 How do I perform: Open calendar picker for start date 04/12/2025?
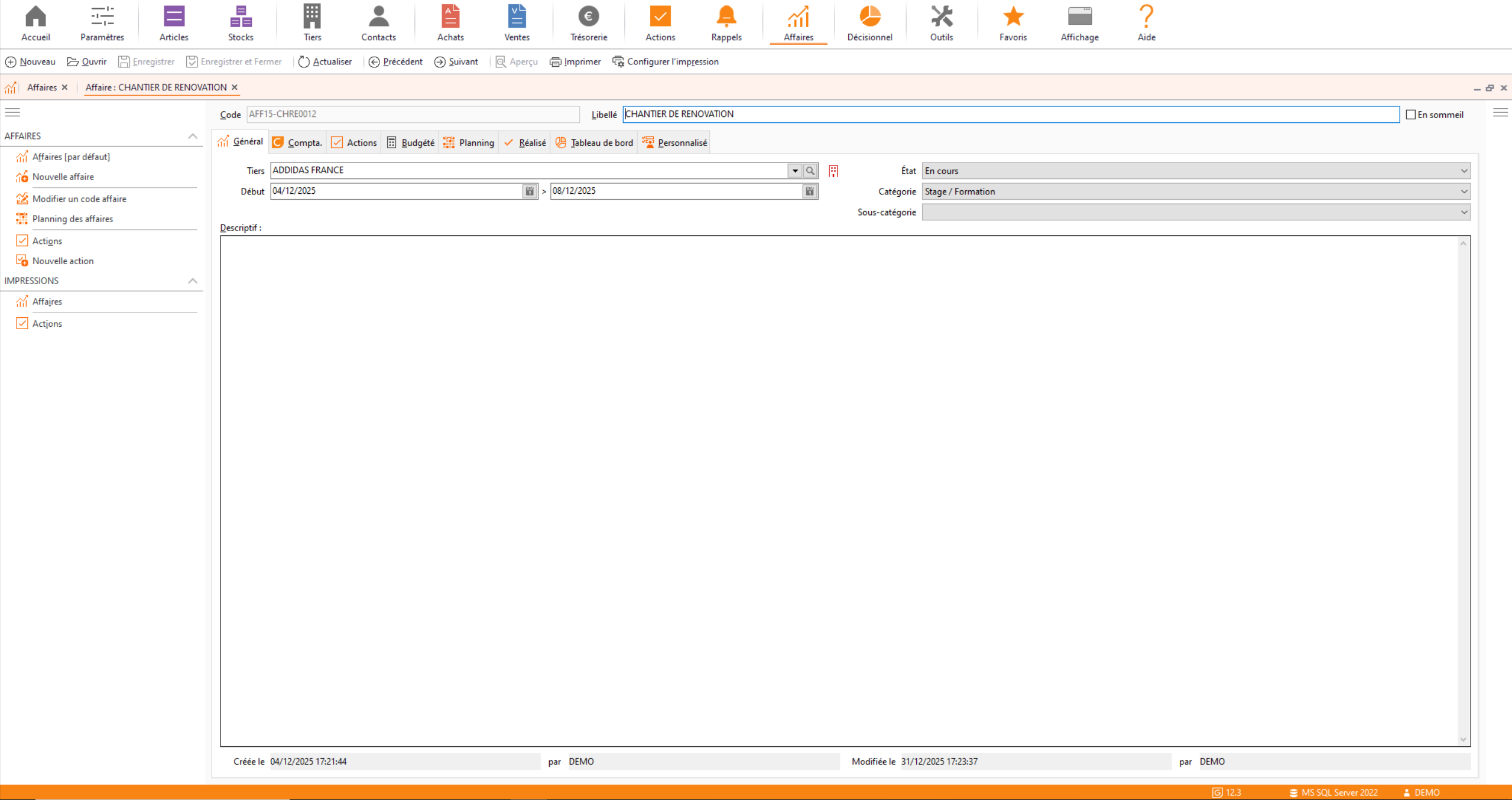click(530, 191)
